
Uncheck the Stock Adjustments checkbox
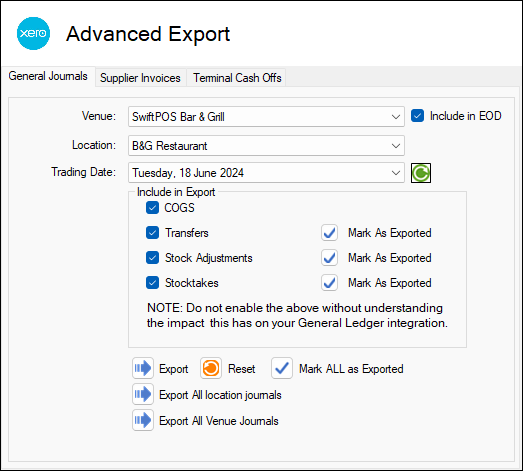pos(152,258)
